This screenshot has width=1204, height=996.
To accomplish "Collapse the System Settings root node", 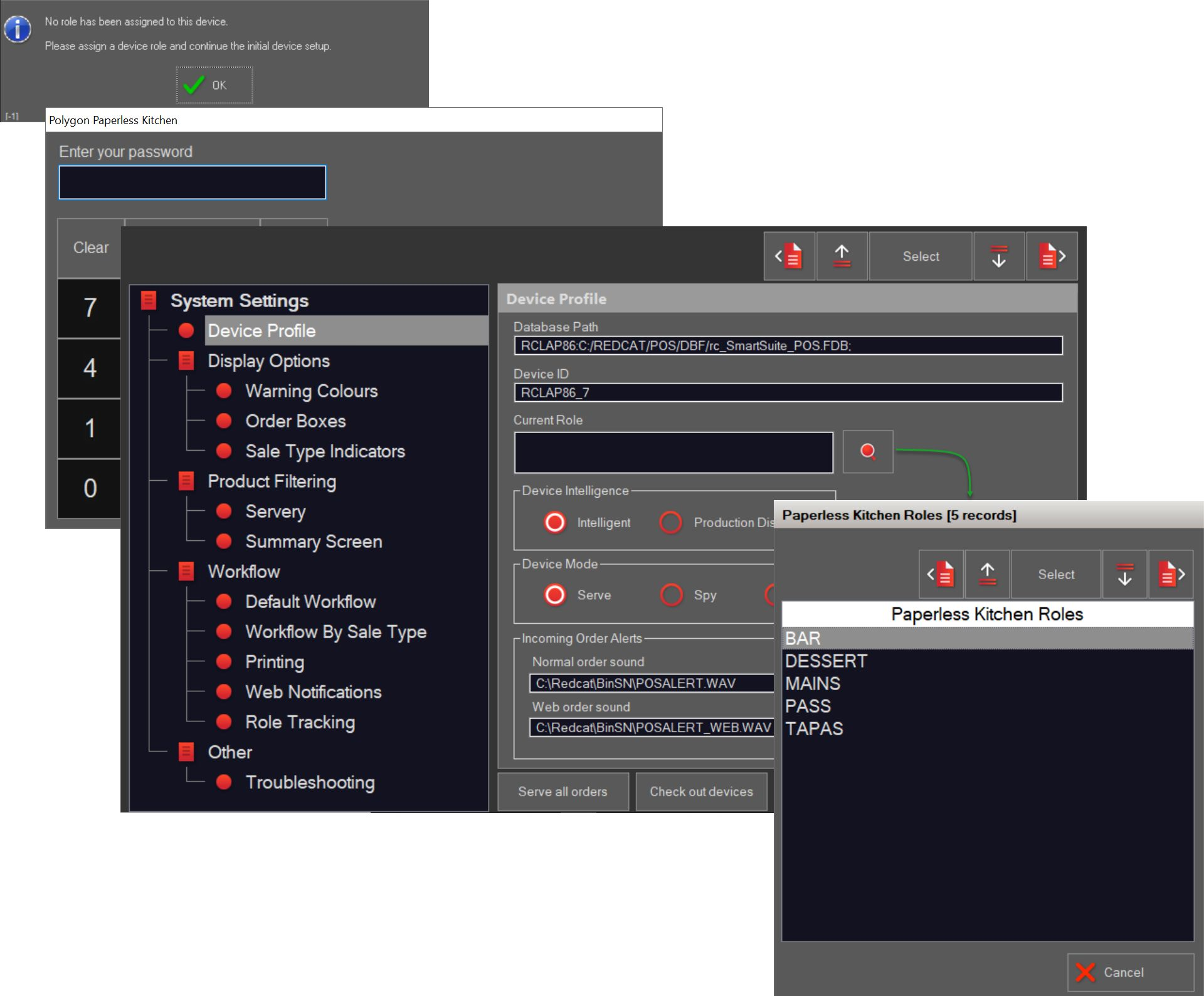I will [x=149, y=300].
